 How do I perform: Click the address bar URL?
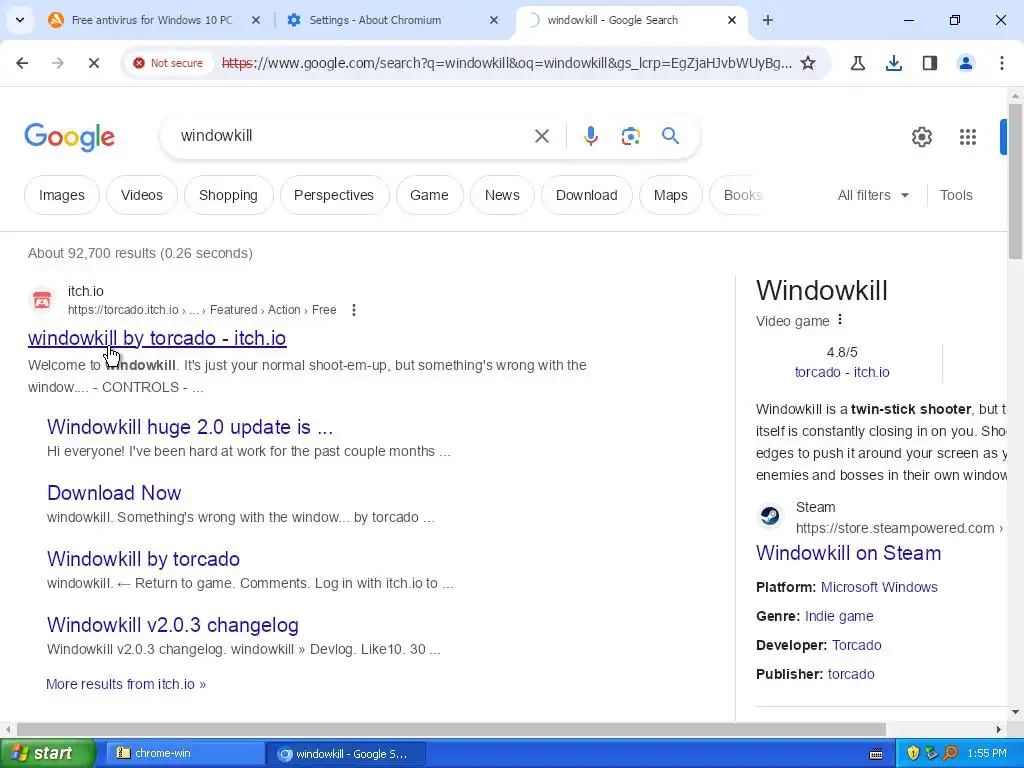click(x=506, y=63)
